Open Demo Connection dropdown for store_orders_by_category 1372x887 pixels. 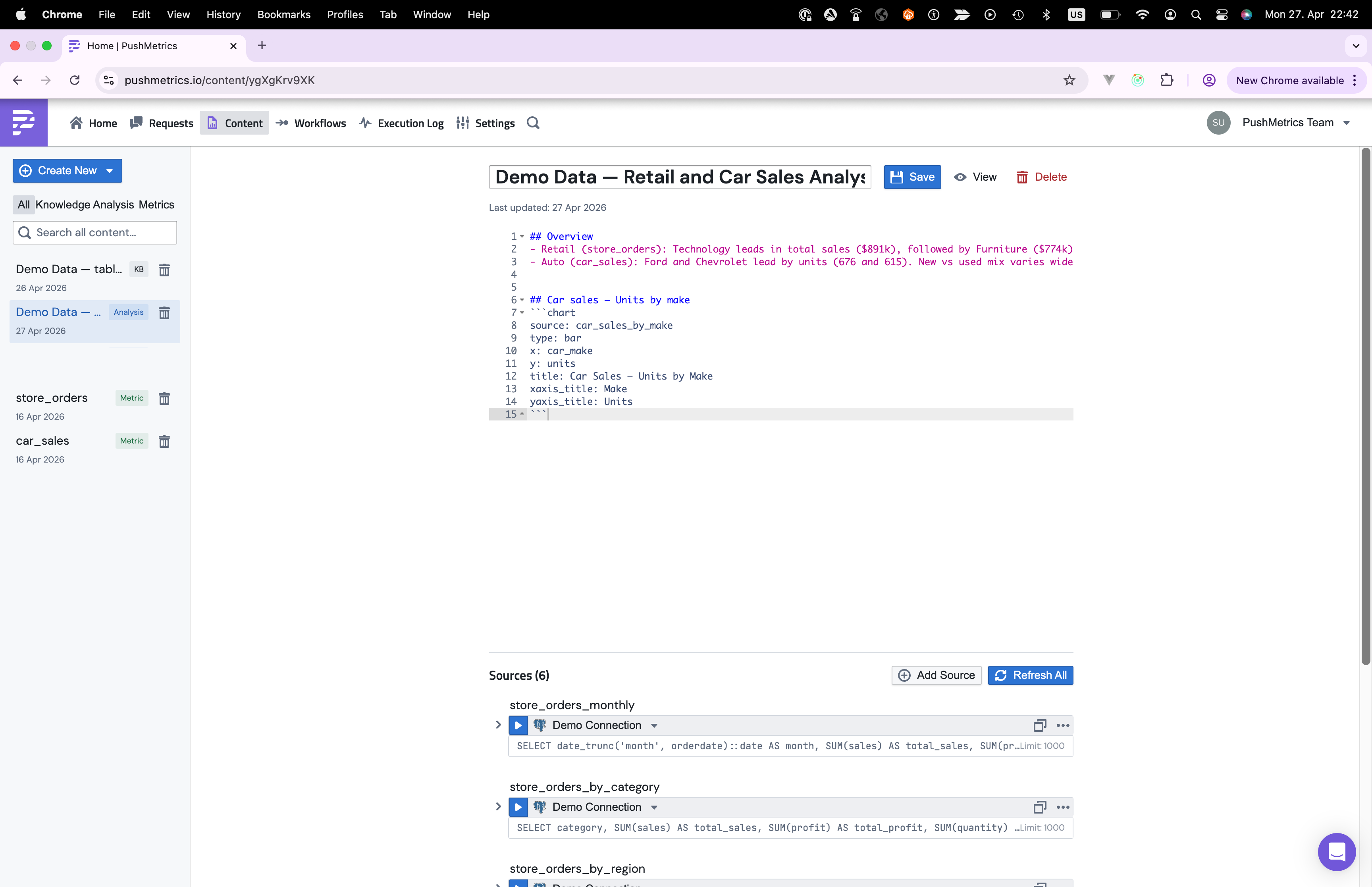[654, 808]
